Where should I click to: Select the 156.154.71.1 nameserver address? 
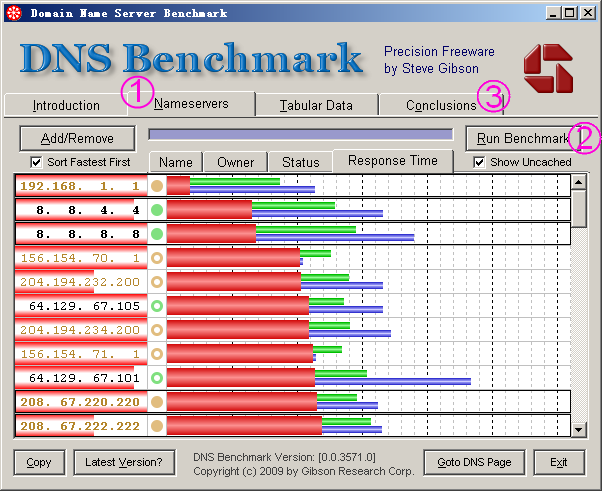[81, 354]
